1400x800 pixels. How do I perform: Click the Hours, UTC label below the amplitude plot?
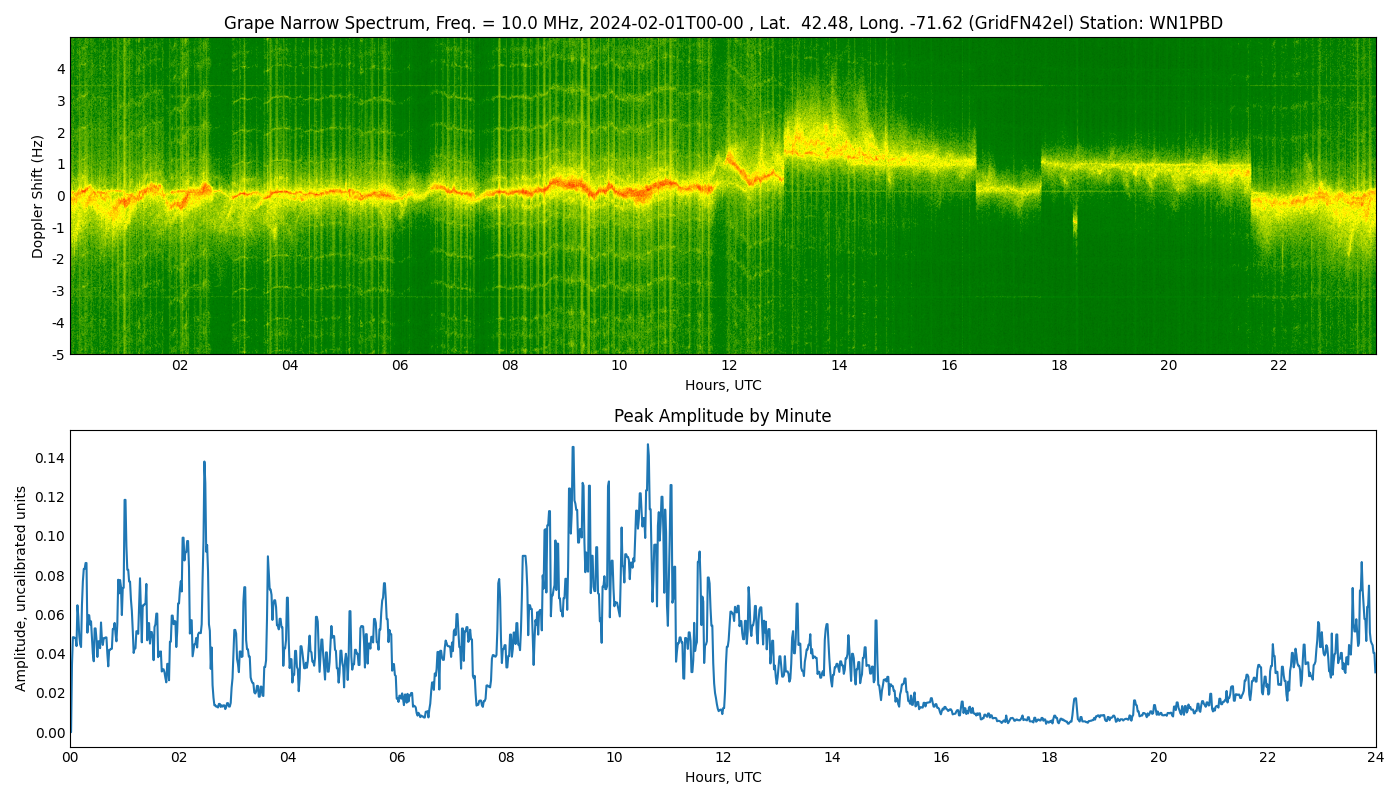[722, 777]
